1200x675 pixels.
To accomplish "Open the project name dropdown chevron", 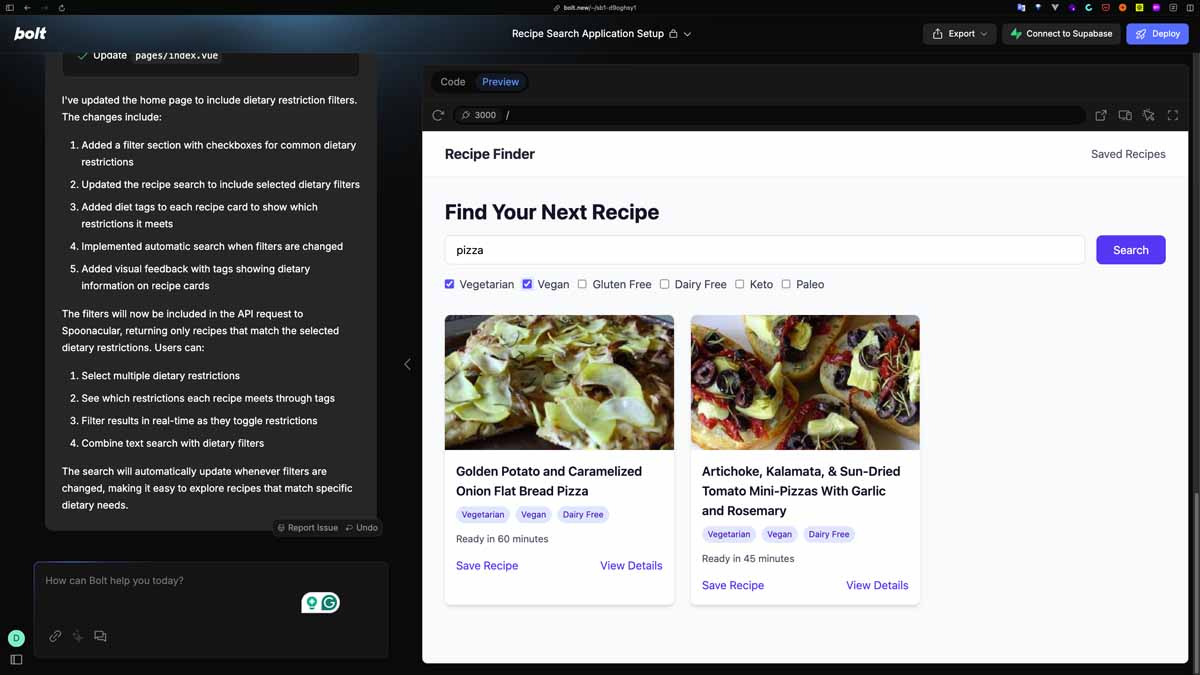I will coord(688,33).
